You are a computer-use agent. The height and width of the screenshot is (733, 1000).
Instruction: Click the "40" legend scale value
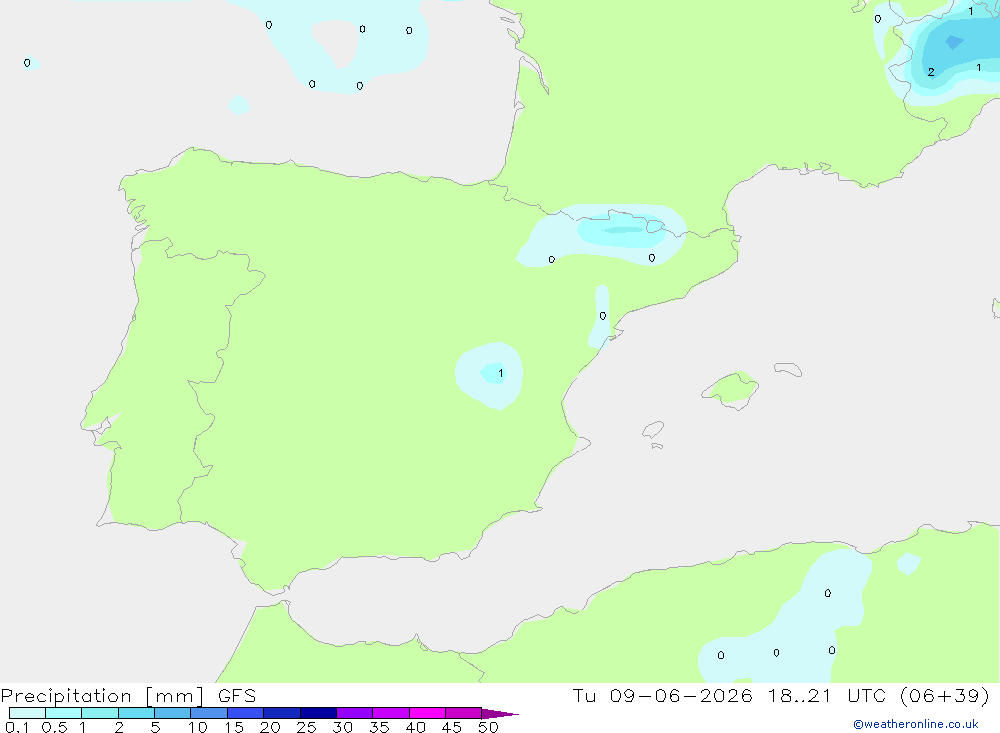point(415,727)
